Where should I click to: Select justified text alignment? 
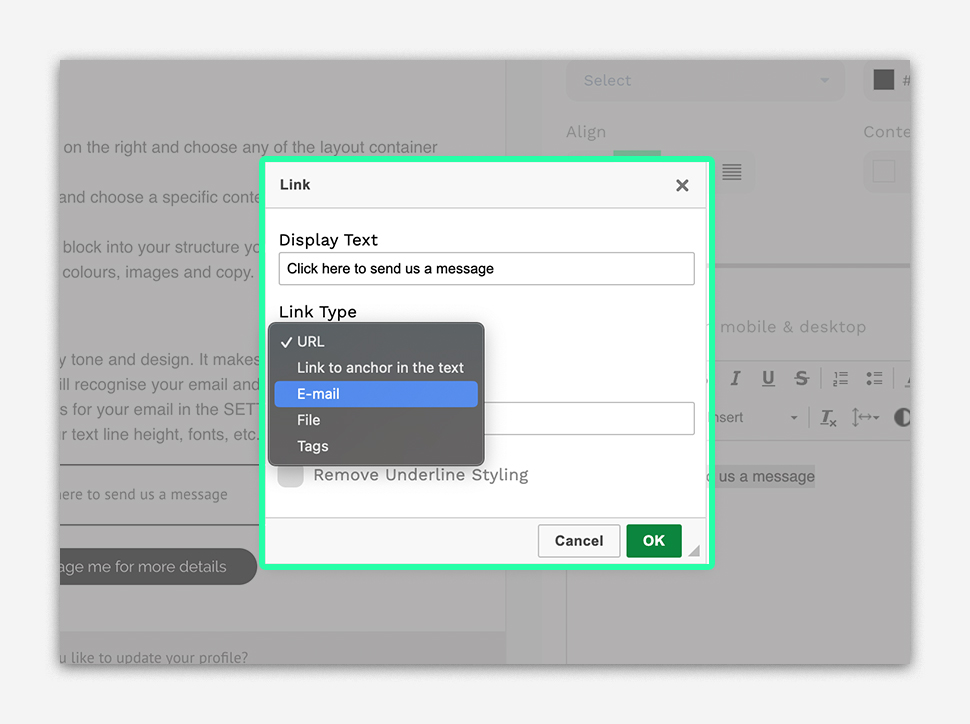[731, 172]
